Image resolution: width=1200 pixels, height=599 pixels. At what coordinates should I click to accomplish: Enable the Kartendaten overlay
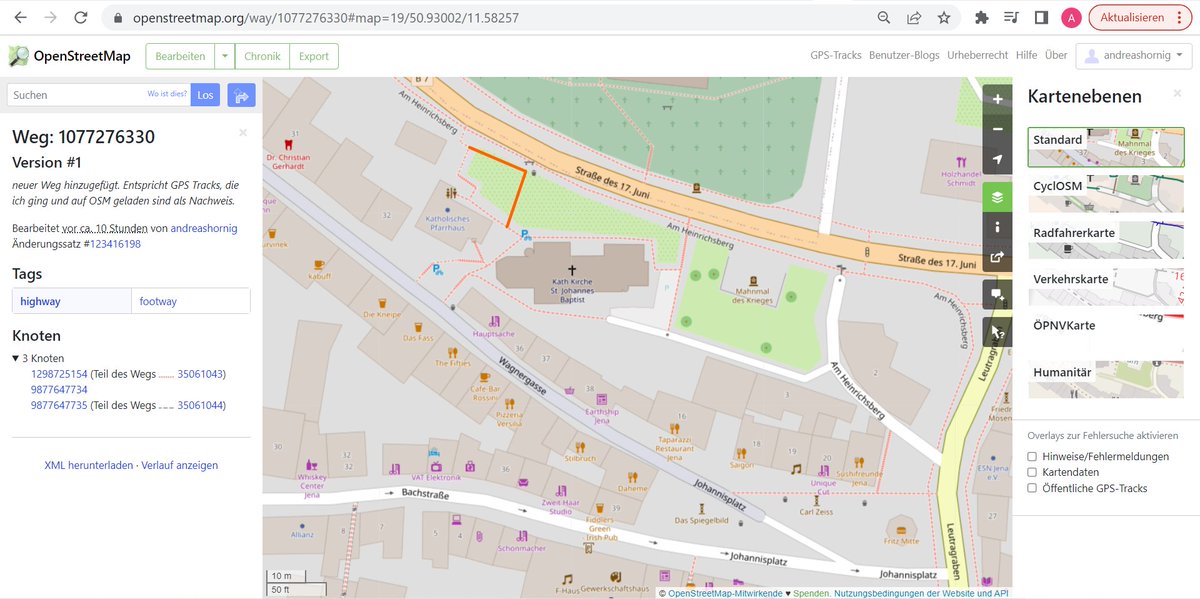[x=1032, y=472]
